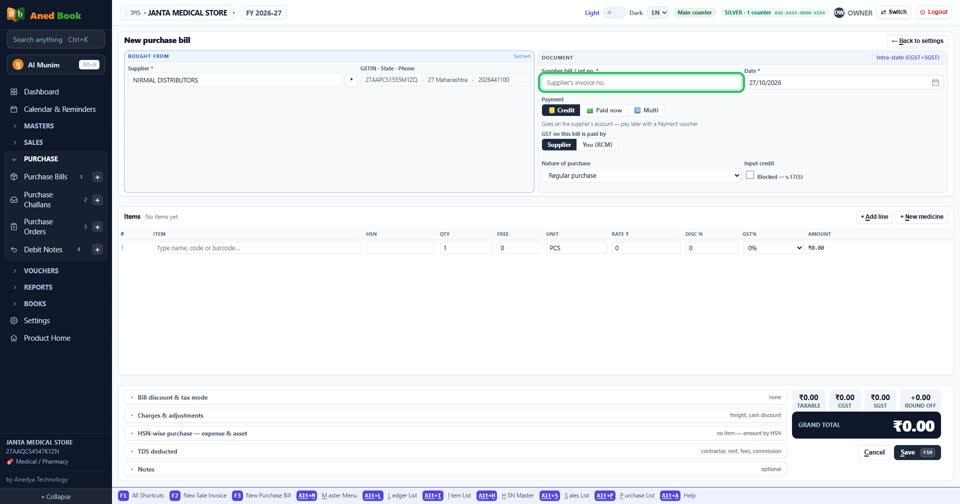Click the OWNER avatar icon
The image size is (960, 504).
tap(839, 12)
